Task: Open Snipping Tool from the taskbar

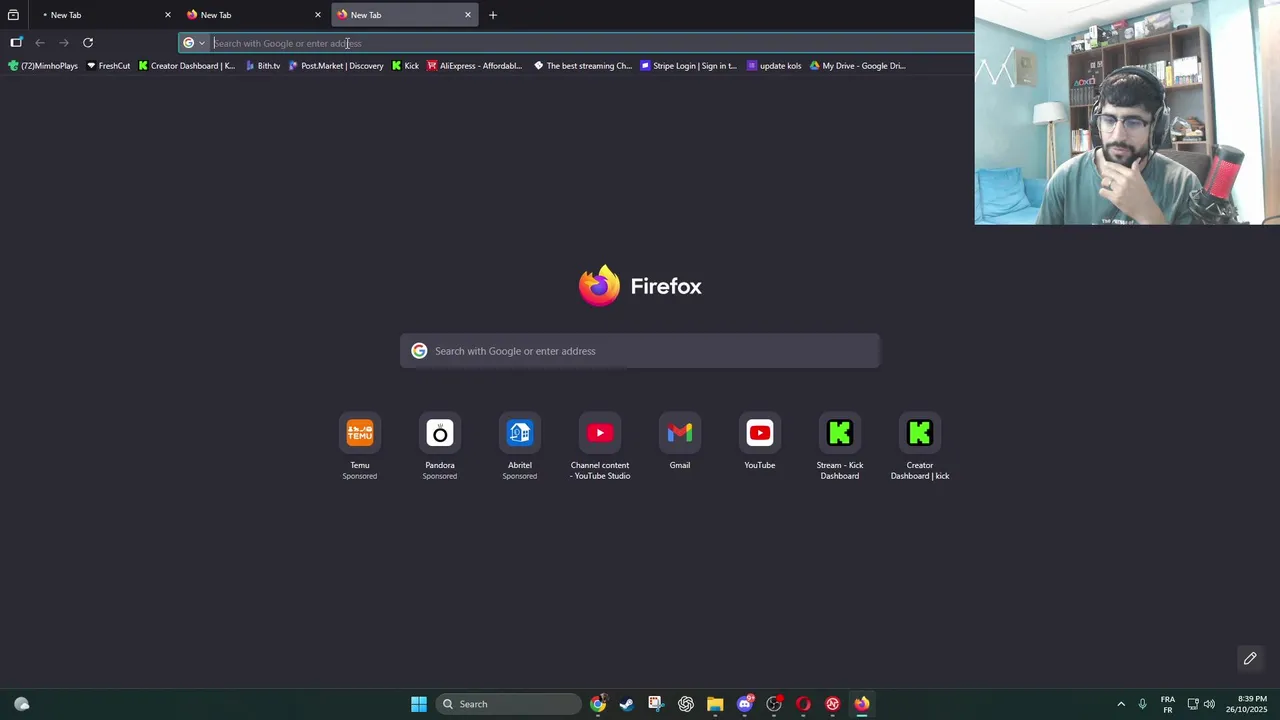Action: pos(655,704)
